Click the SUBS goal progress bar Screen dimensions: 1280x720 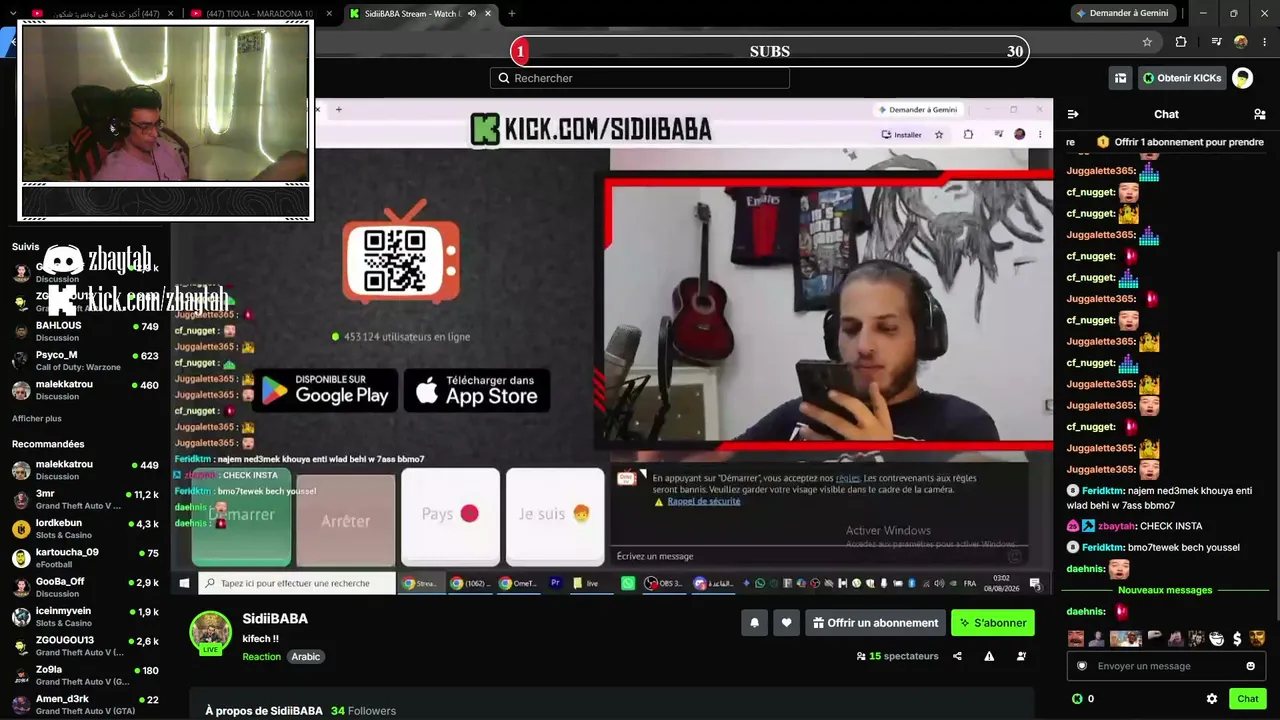point(769,51)
